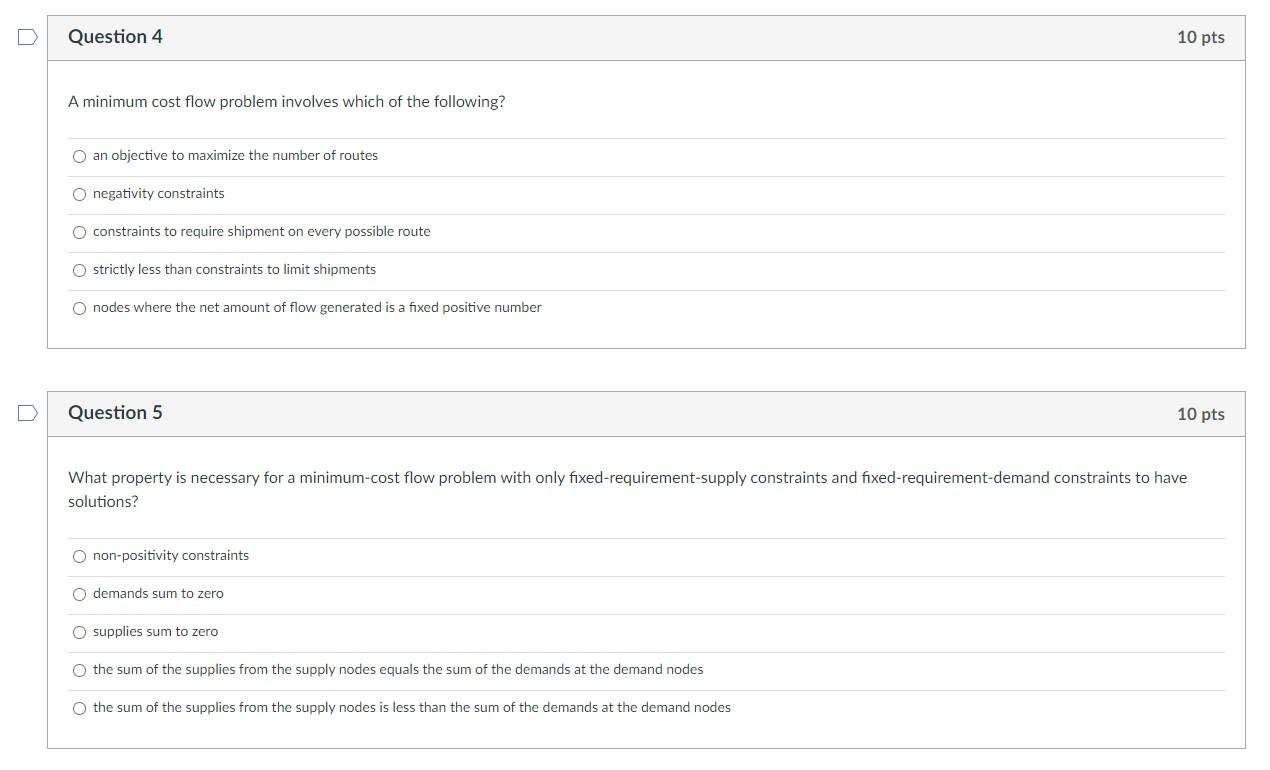1270x770 pixels.
Task: Click the 'demands sum to zero' option label text
Action: [x=157, y=594]
